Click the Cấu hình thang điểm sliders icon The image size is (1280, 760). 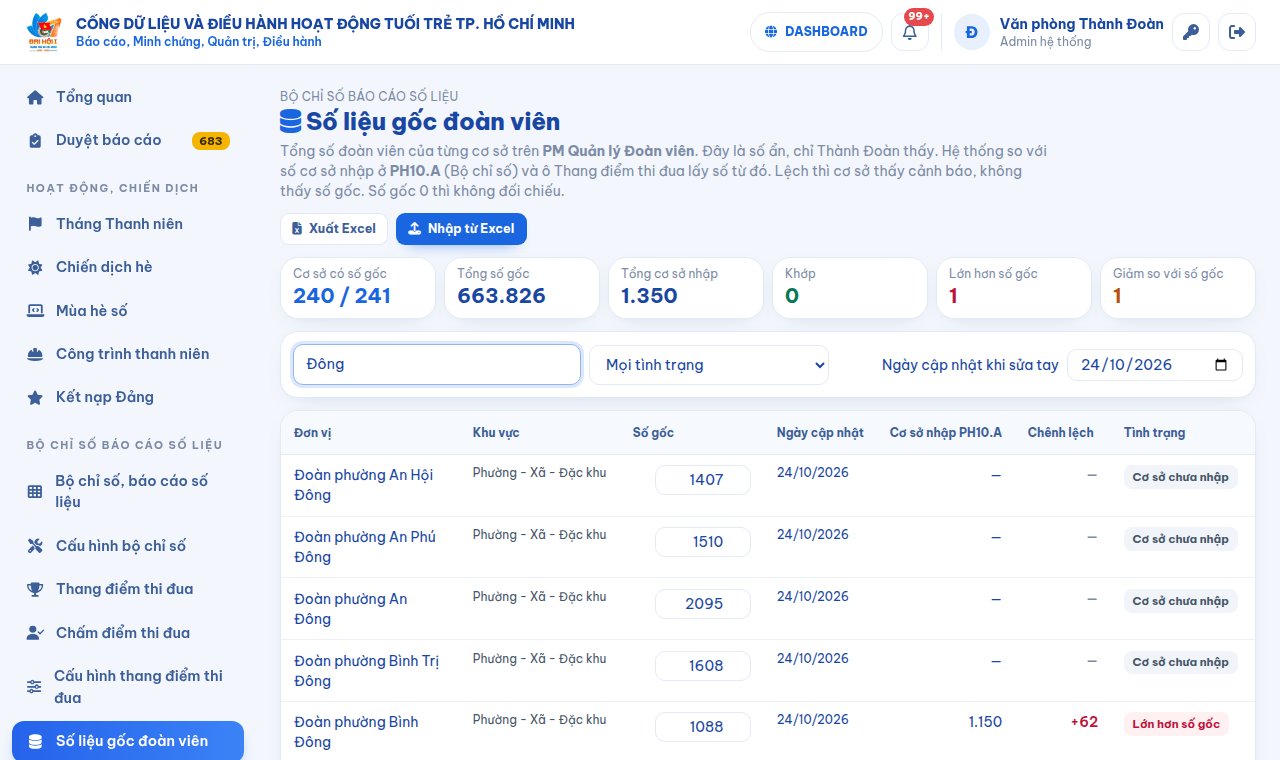[34, 687]
